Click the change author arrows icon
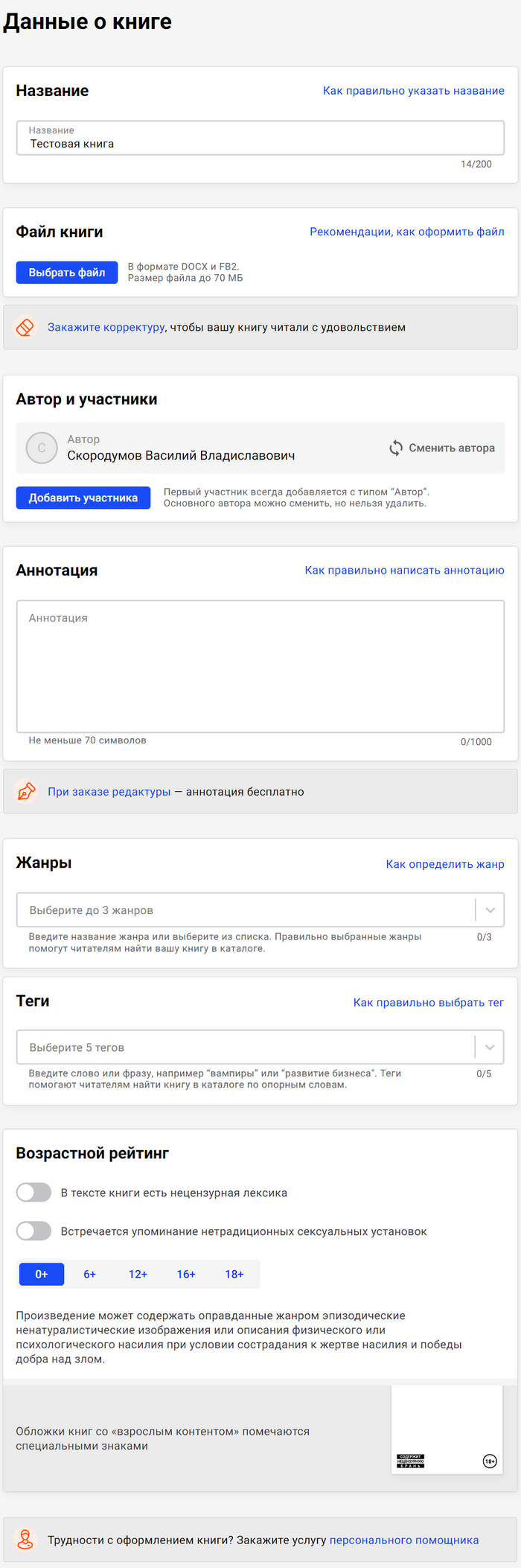This screenshot has width=521, height=1568. 396,448
